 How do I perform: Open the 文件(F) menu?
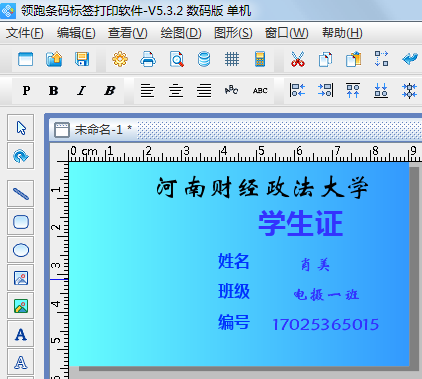point(25,33)
